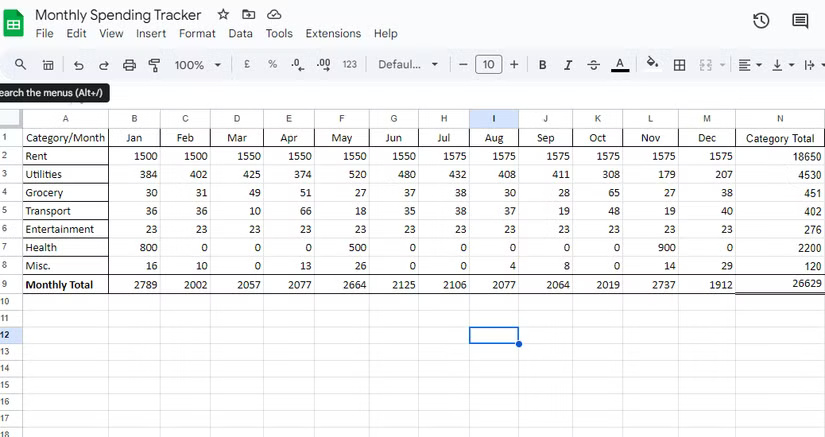Image resolution: width=825 pixels, height=437 pixels.
Task: Toggle bold formatting
Action: point(542,65)
